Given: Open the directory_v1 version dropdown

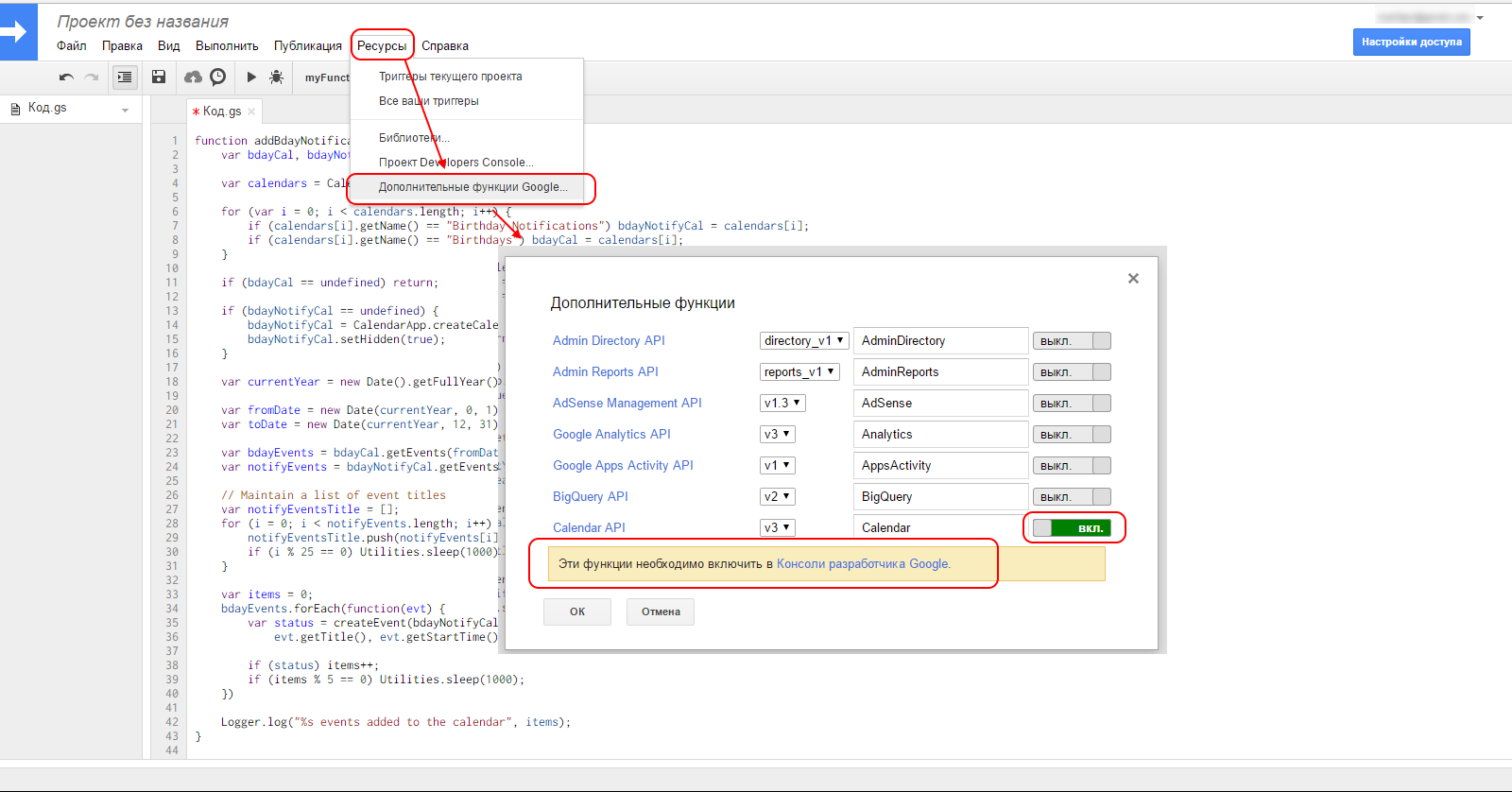Looking at the screenshot, I should click(x=804, y=340).
